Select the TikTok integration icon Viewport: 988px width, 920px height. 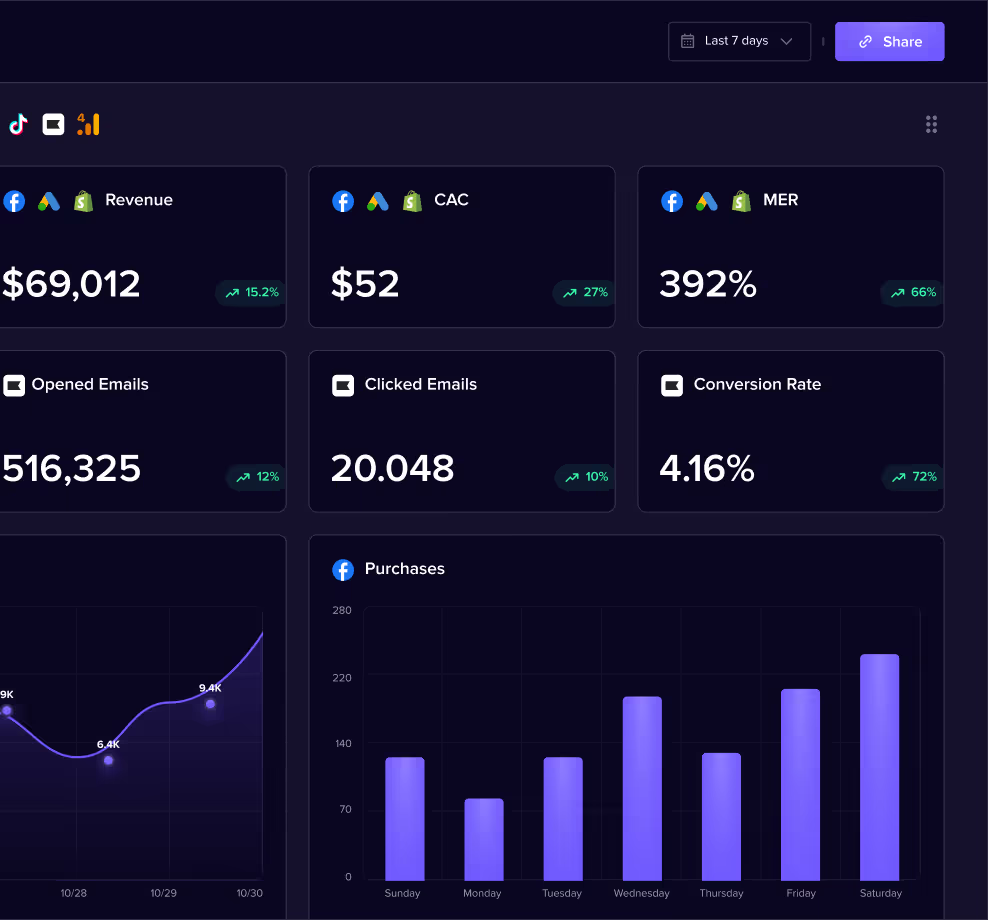18,124
